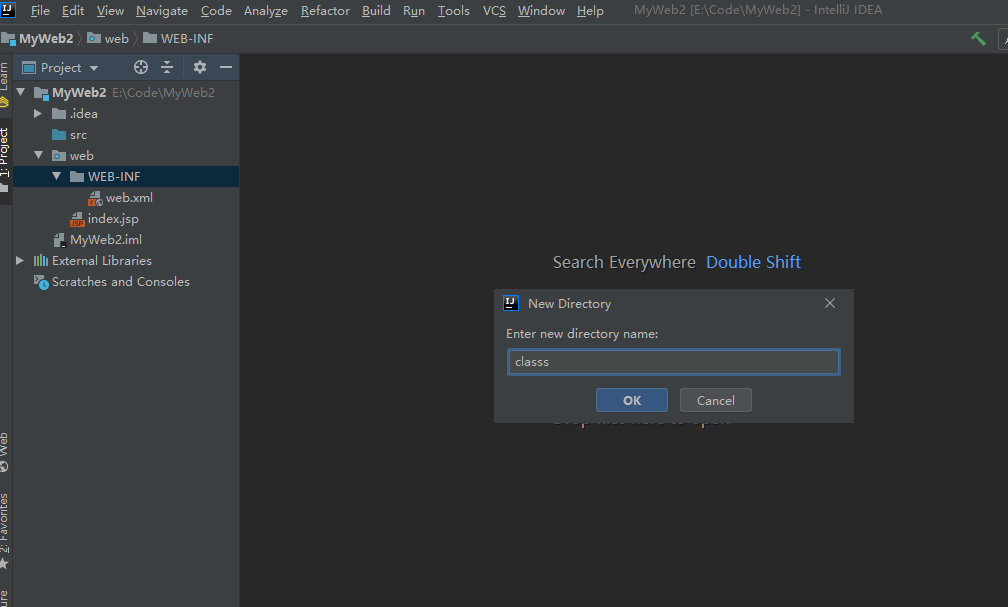Collapse the WEB-INF folder arrow
Image resolution: width=1008 pixels, height=607 pixels.
57,176
